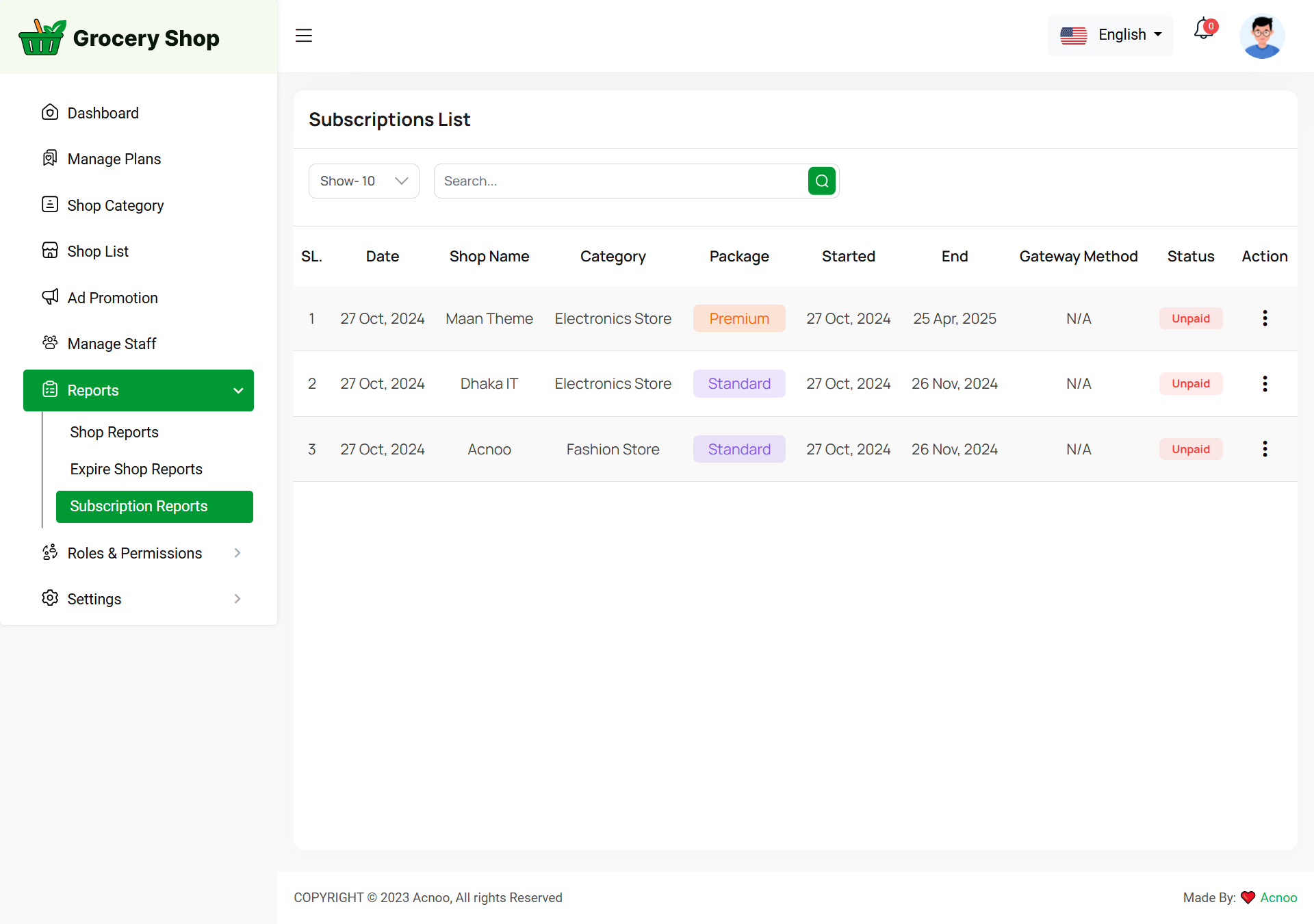
Task: Click the Ad Promotion megaphone icon
Action: pos(50,297)
